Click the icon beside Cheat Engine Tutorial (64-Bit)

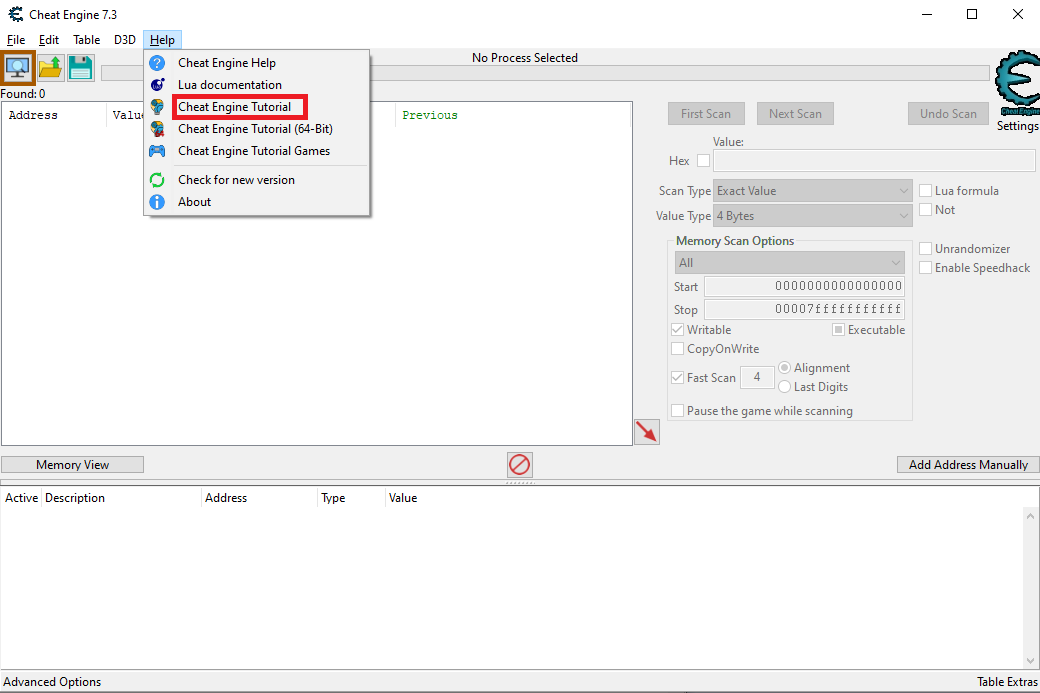tap(157, 129)
